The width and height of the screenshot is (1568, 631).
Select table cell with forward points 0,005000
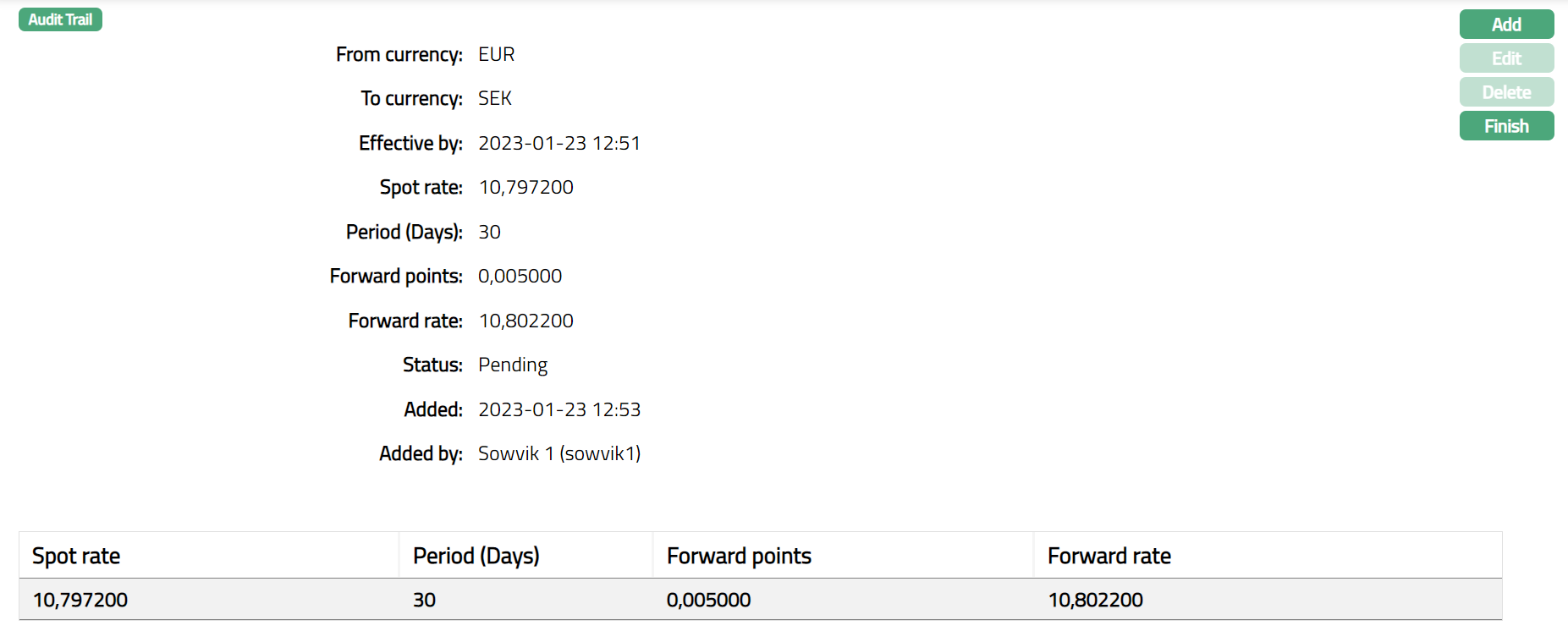(x=708, y=600)
